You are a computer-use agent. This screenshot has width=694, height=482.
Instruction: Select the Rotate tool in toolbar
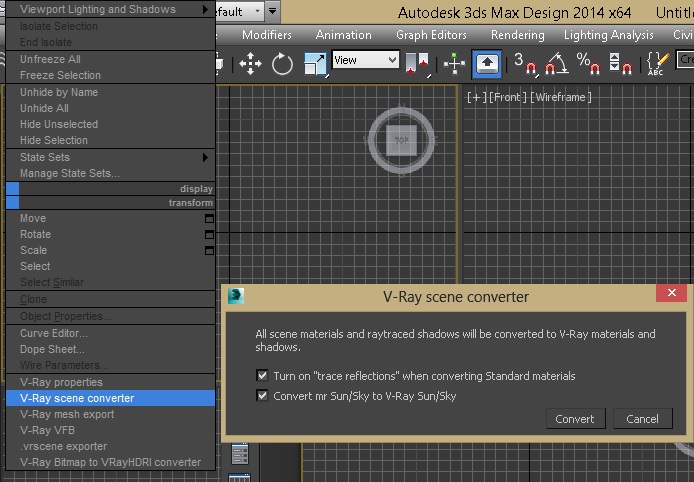282,64
